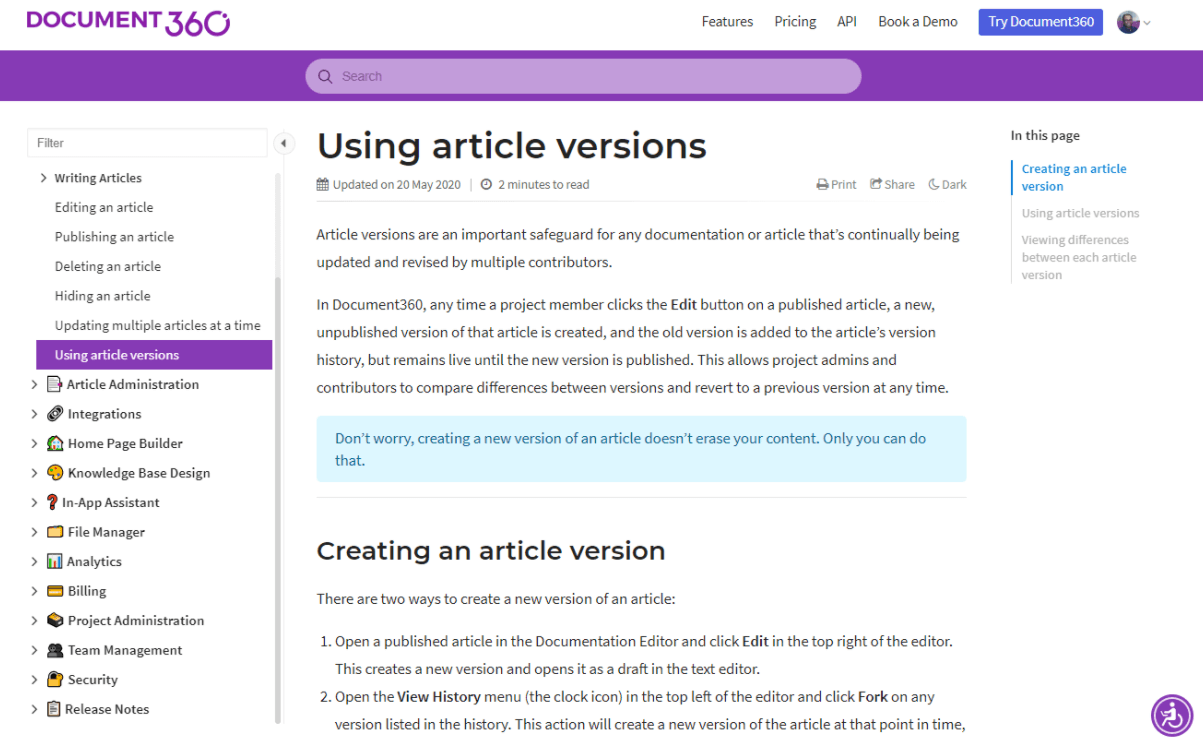This screenshot has width=1203, height=742.
Task: Open Deleting an article
Action: [108, 266]
